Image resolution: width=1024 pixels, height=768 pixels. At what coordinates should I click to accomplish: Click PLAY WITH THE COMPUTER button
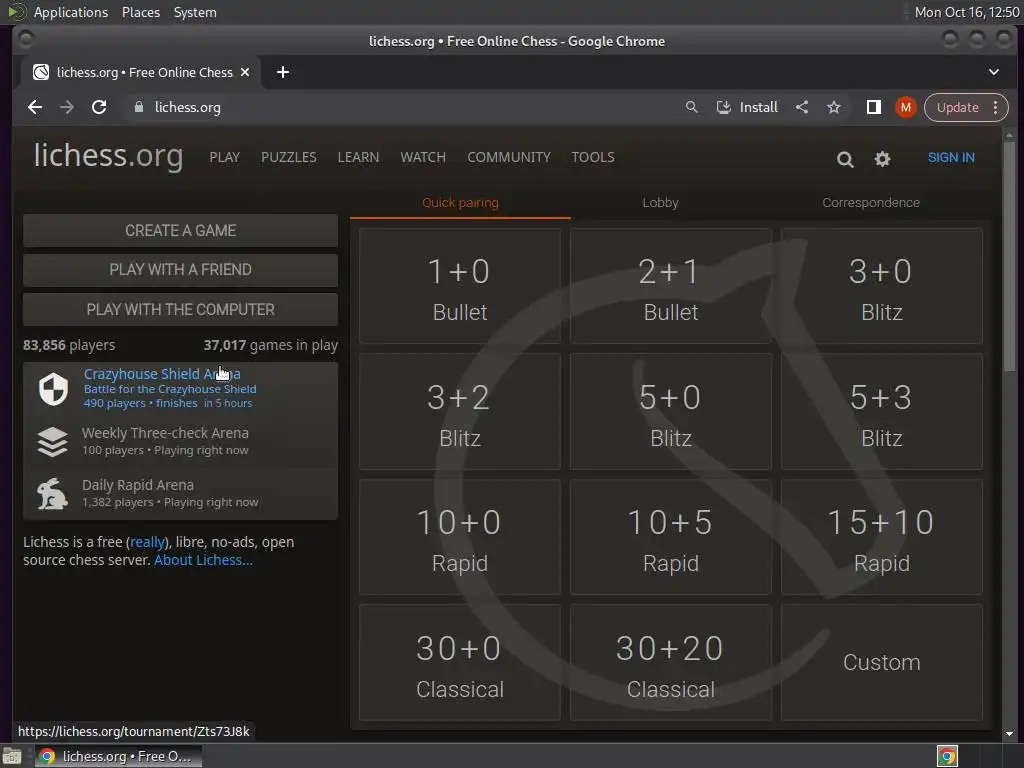click(180, 310)
